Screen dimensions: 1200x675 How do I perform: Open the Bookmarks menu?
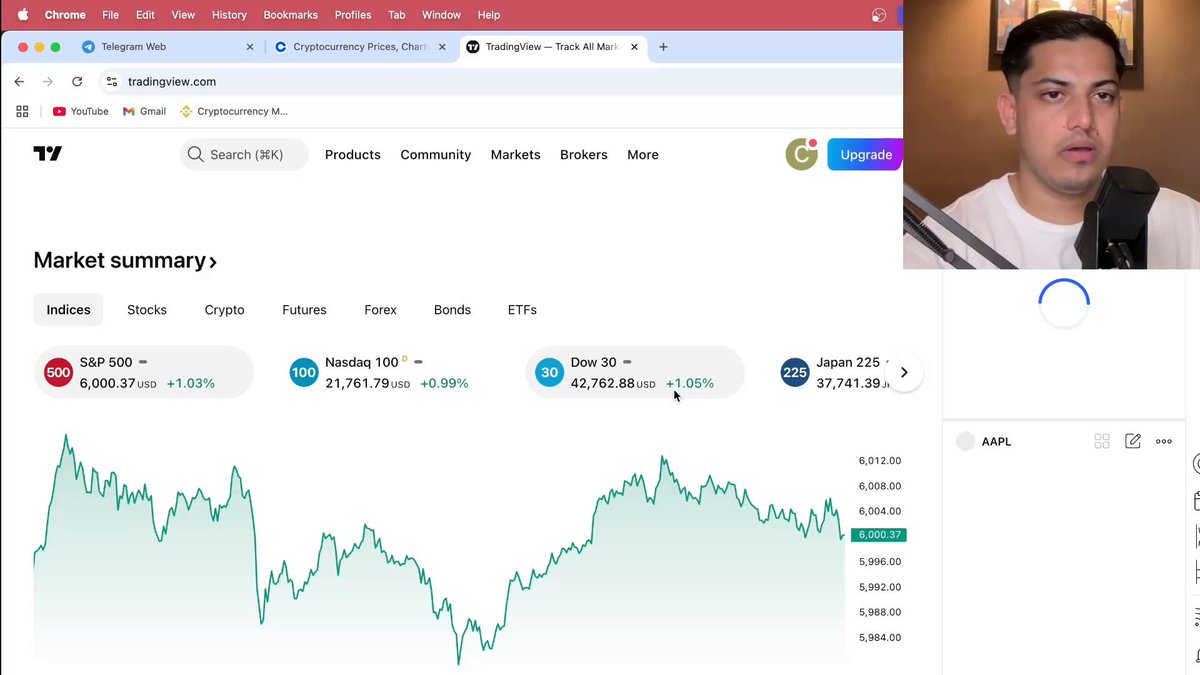point(291,15)
